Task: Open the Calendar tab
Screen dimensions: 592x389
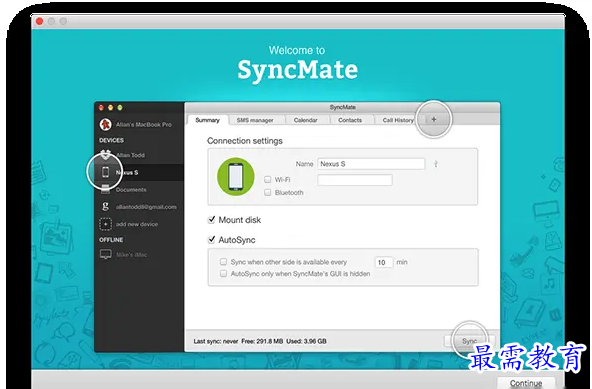Action: click(x=305, y=120)
